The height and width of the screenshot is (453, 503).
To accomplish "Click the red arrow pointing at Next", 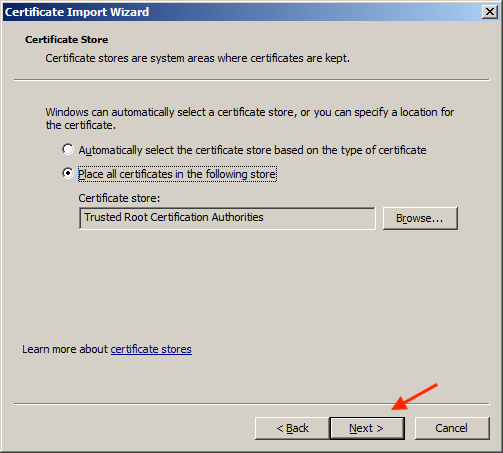I will tap(414, 397).
